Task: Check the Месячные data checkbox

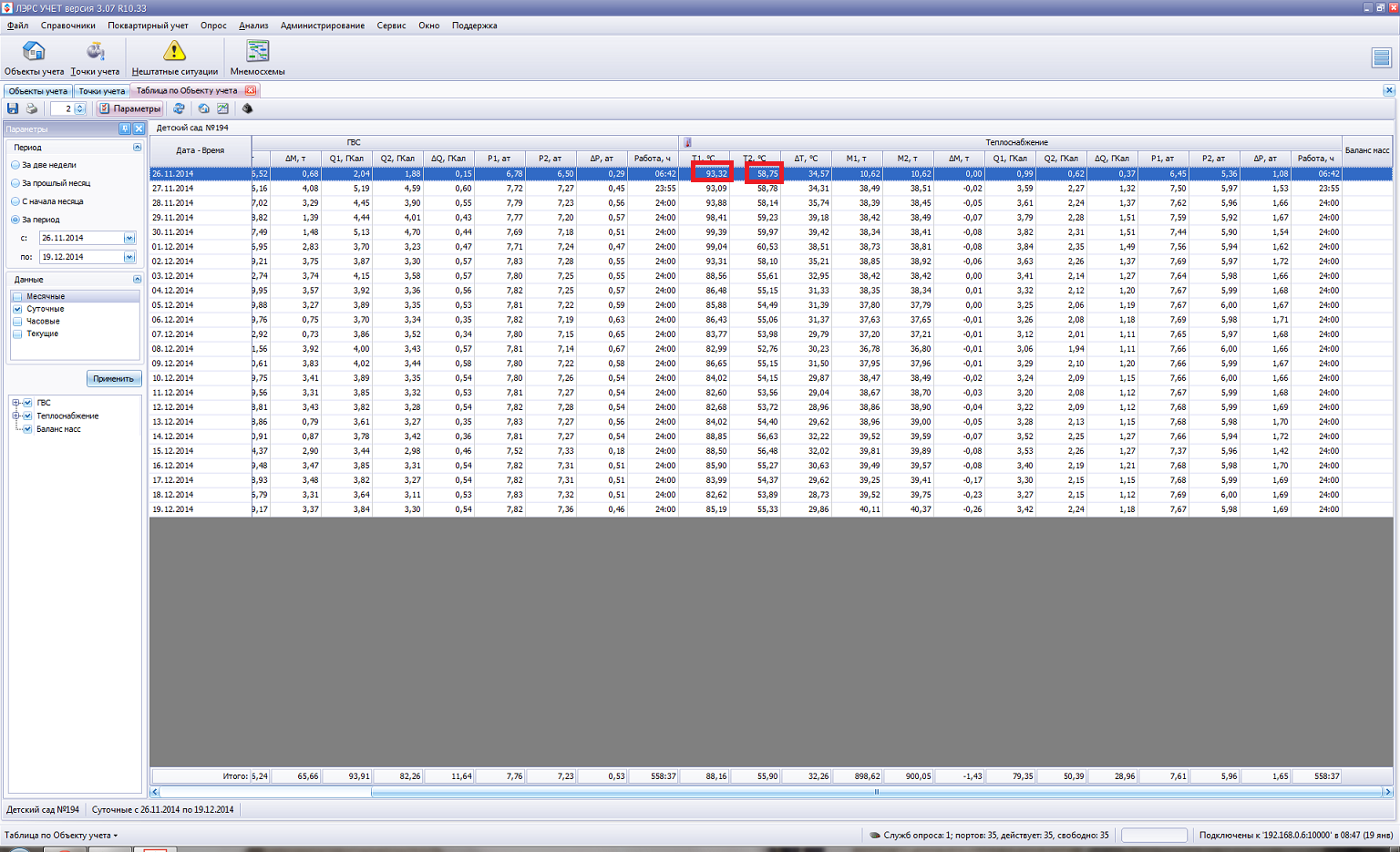Action: (x=17, y=296)
